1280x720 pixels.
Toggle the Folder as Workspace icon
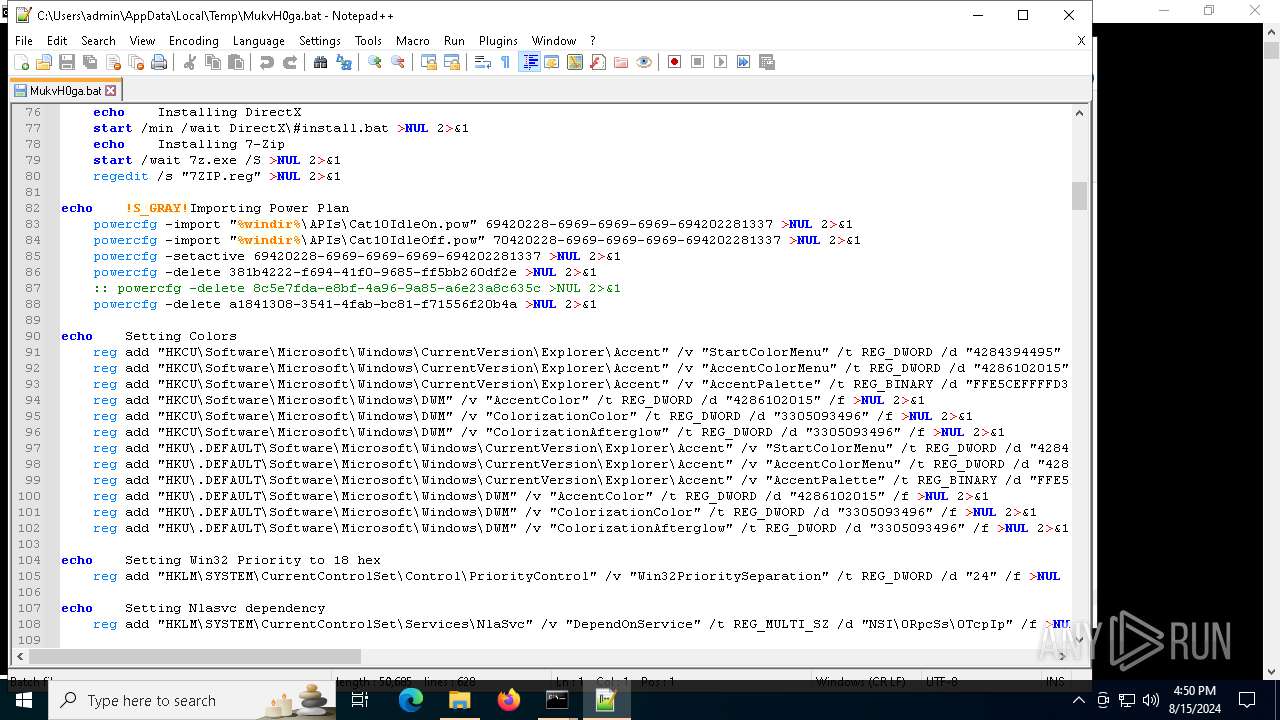[x=621, y=62]
